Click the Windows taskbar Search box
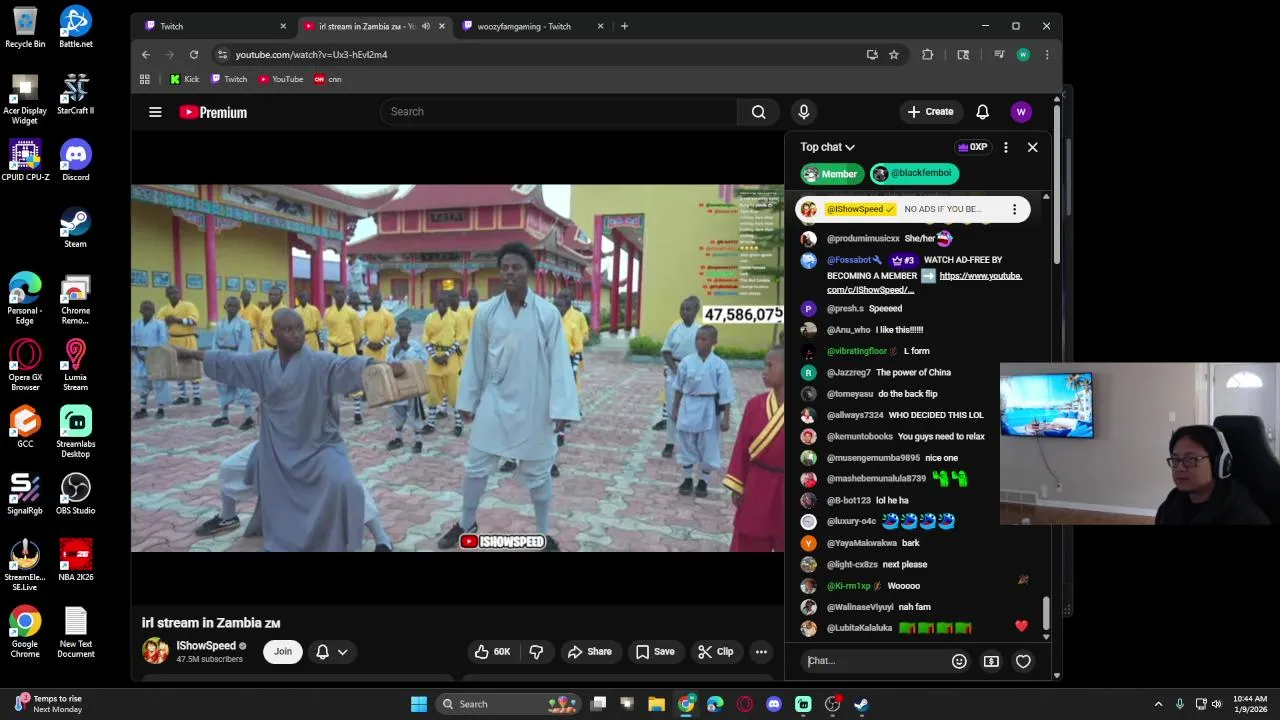This screenshot has height=720, width=1280. click(507, 704)
